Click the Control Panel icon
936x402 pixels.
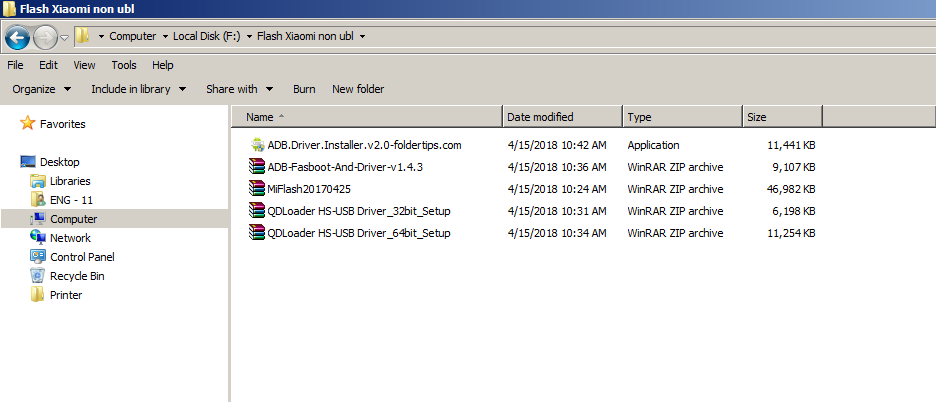tap(38, 257)
